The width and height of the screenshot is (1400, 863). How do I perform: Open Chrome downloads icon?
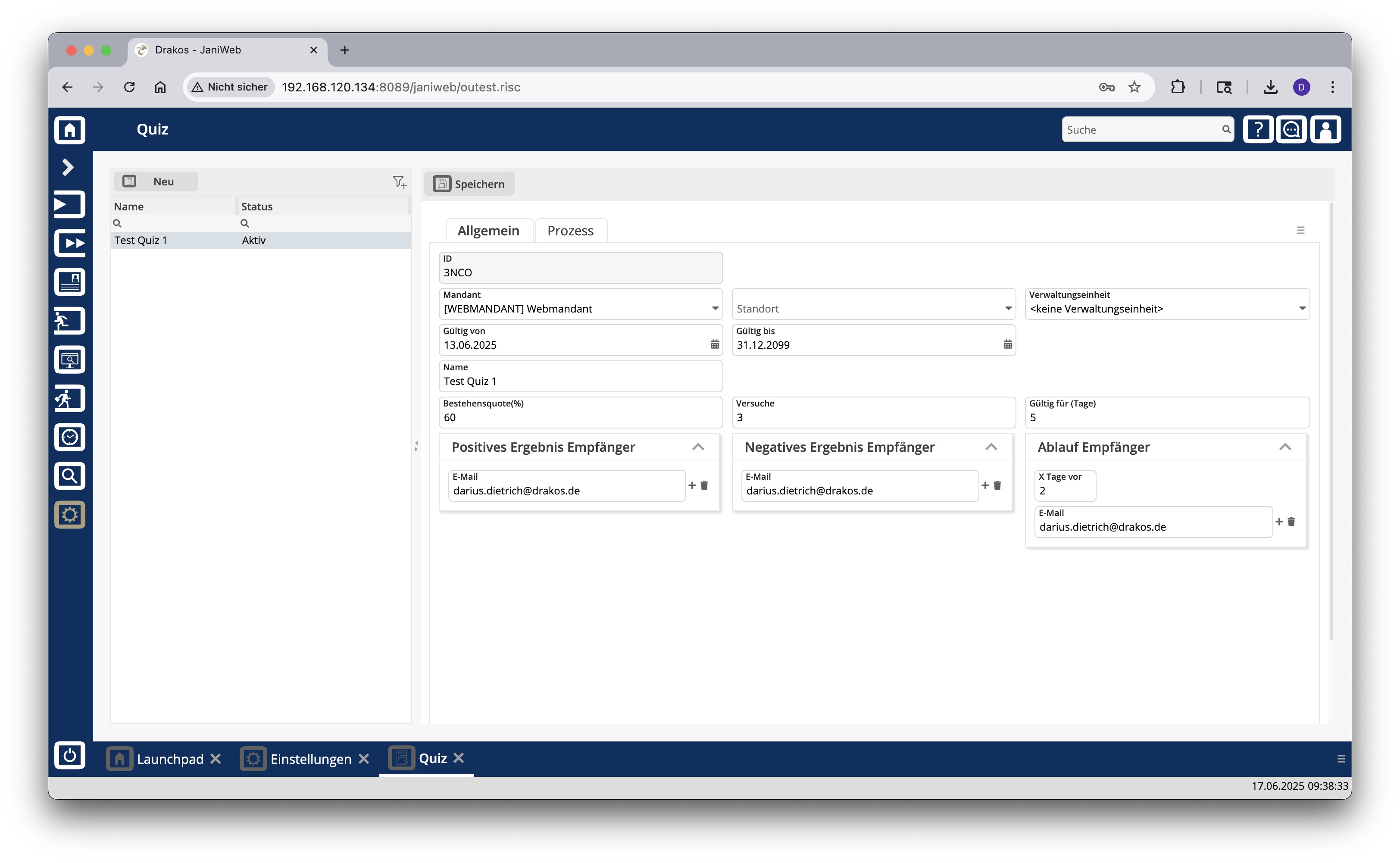point(1270,88)
